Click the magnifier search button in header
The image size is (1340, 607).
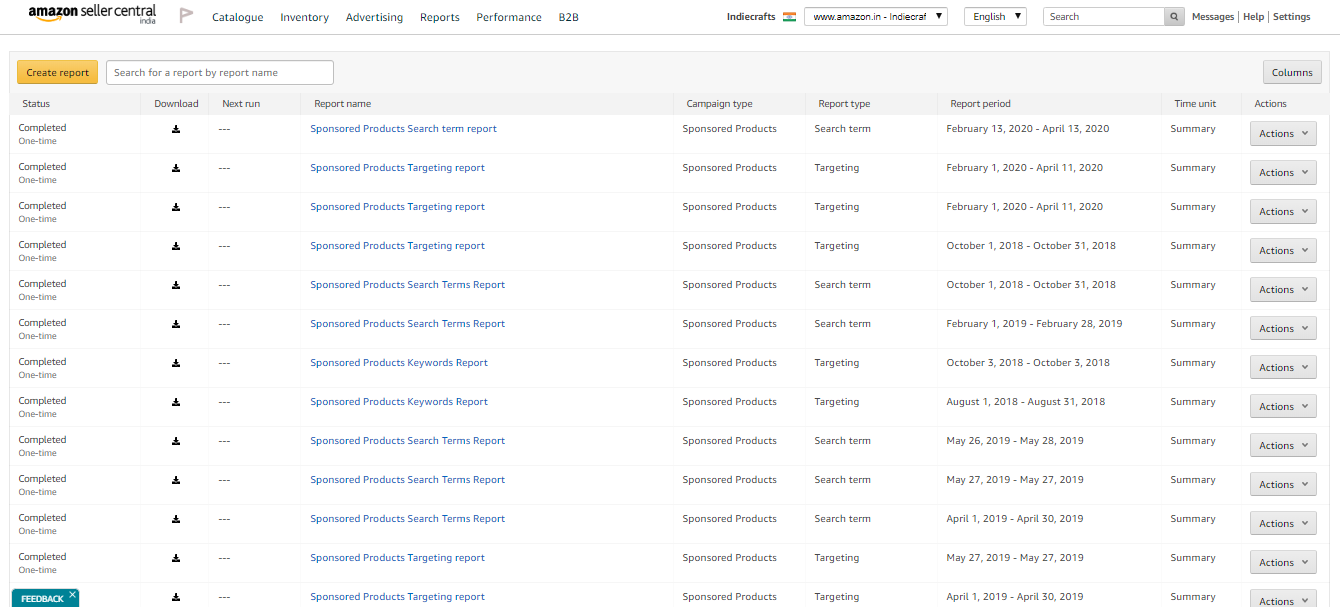click(x=1174, y=17)
